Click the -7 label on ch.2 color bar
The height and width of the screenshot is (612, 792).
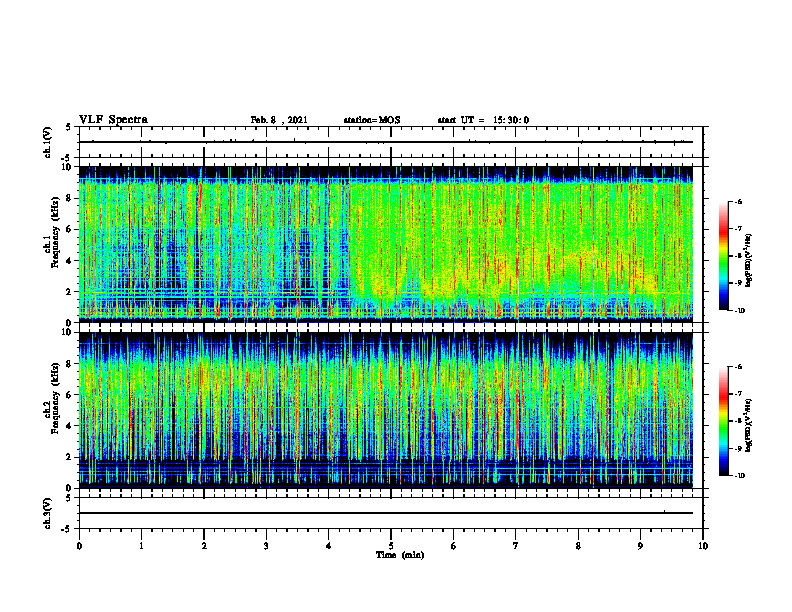738,394
